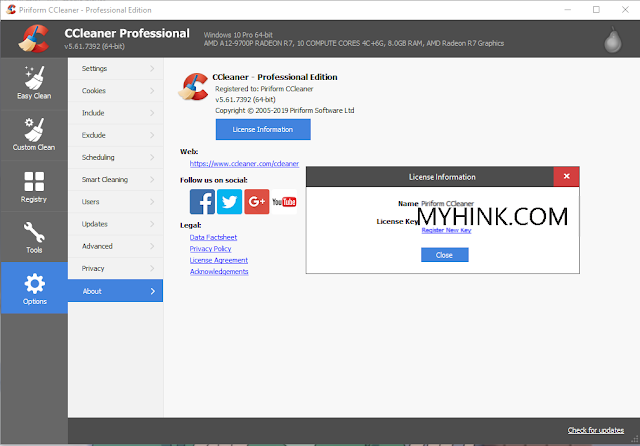Image resolution: width=640 pixels, height=446 pixels.
Task: Open the Include options page
Action: pyautogui.click(x=116, y=113)
